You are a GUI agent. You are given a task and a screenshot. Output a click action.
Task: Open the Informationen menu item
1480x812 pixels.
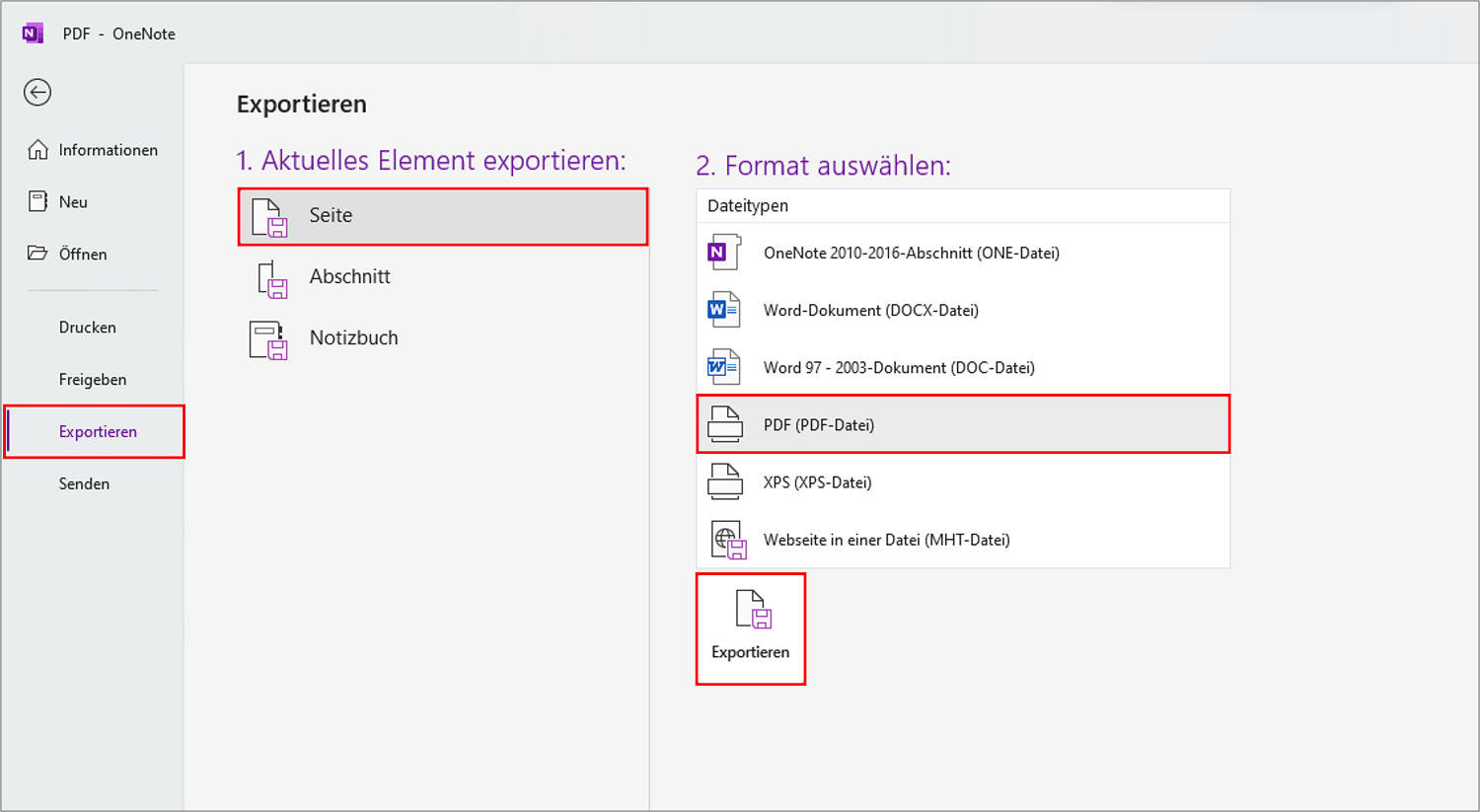coord(94,150)
